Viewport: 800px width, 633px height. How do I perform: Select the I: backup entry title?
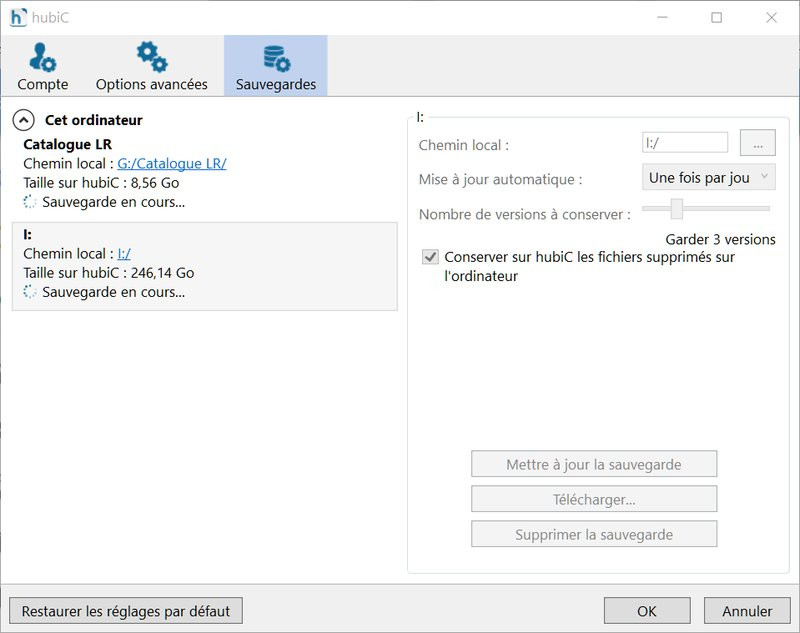pyautogui.click(x=28, y=235)
